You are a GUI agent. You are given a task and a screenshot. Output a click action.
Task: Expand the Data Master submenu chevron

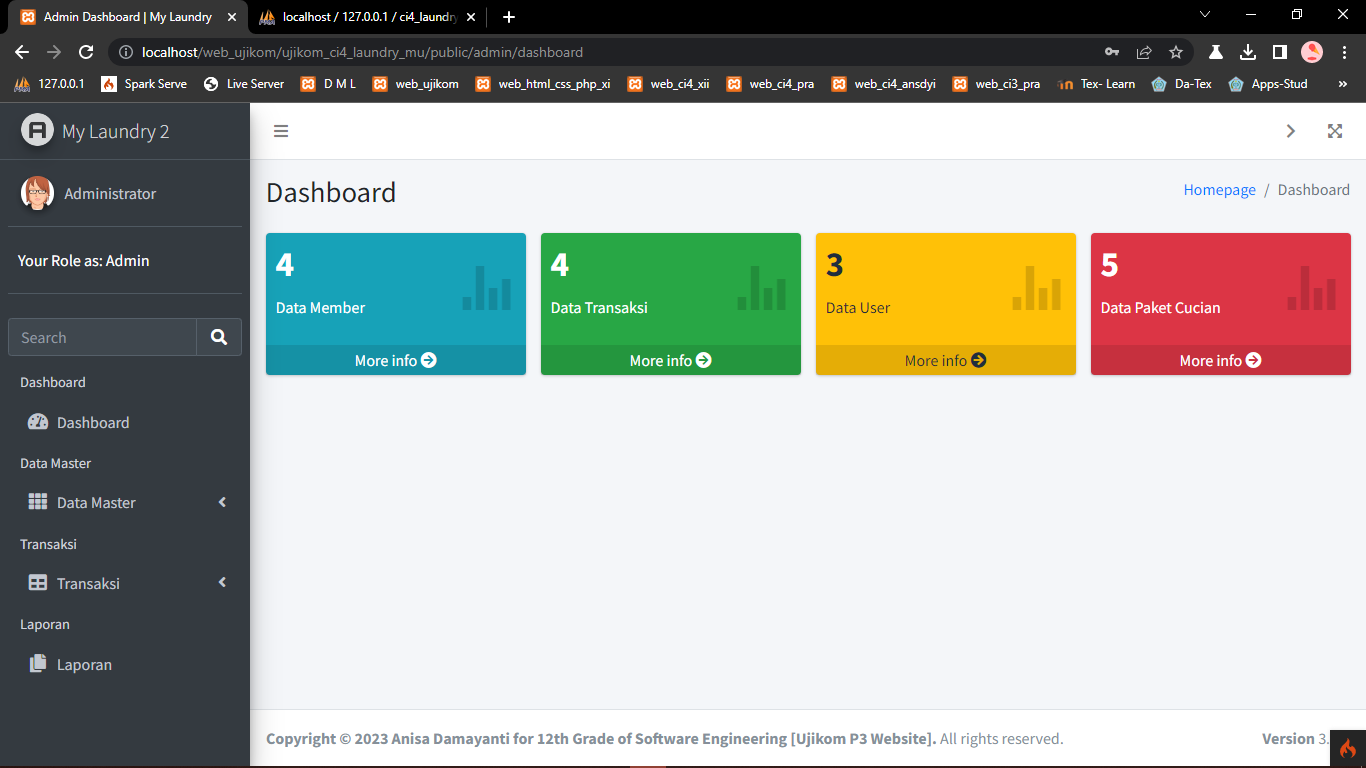(221, 502)
